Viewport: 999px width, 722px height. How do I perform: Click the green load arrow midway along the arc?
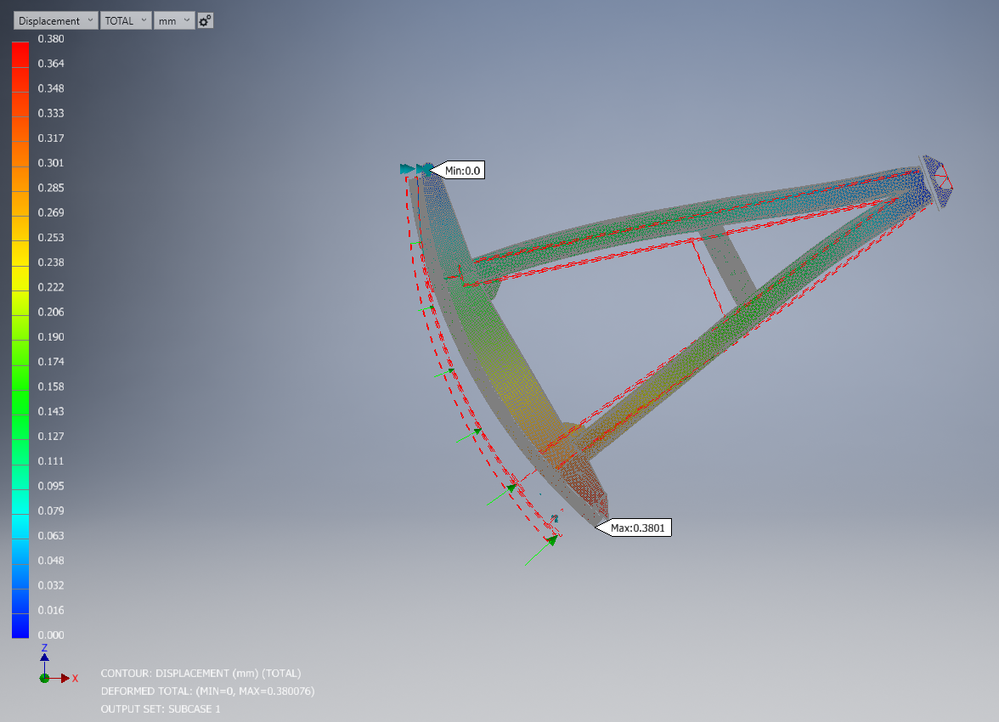[444, 373]
